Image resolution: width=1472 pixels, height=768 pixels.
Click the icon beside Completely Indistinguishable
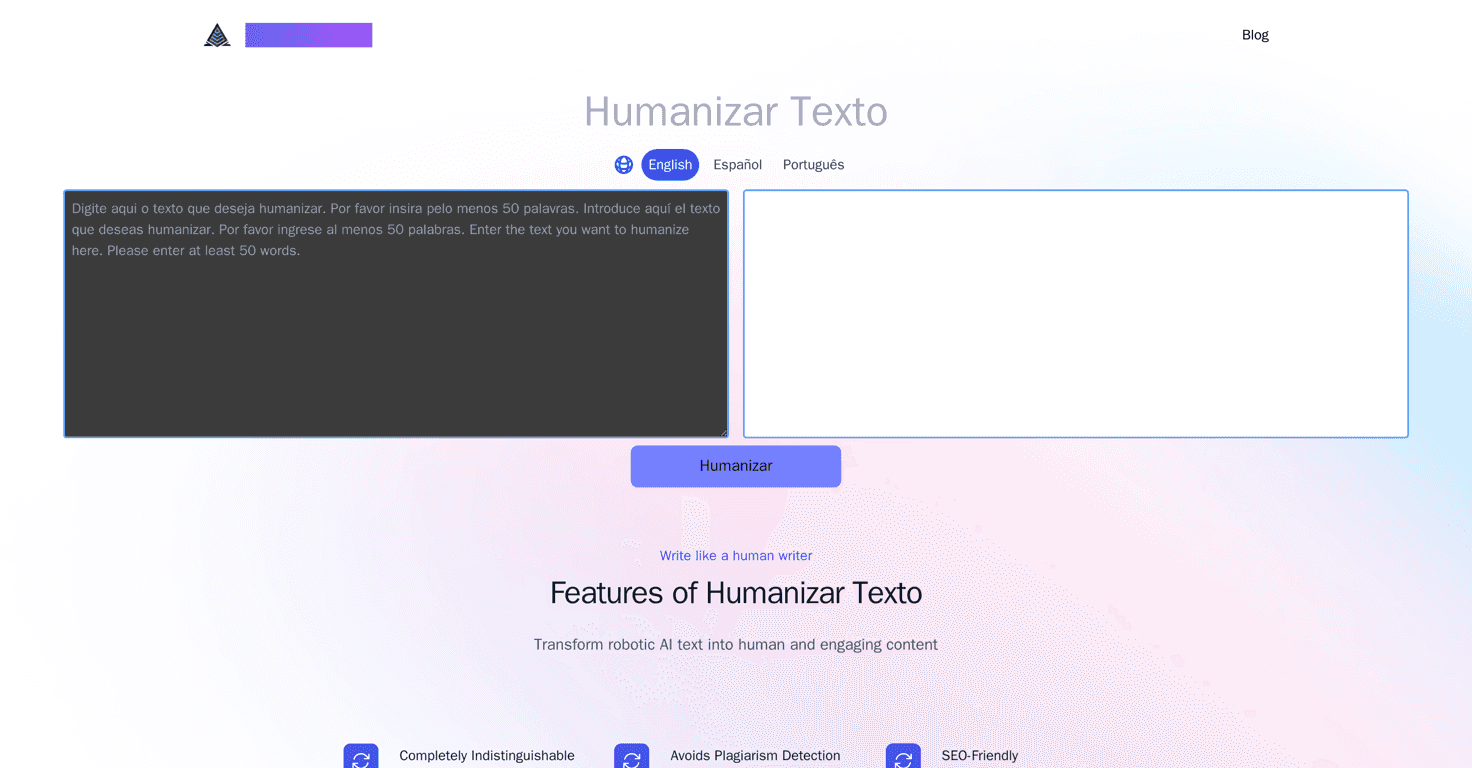[x=360, y=756]
